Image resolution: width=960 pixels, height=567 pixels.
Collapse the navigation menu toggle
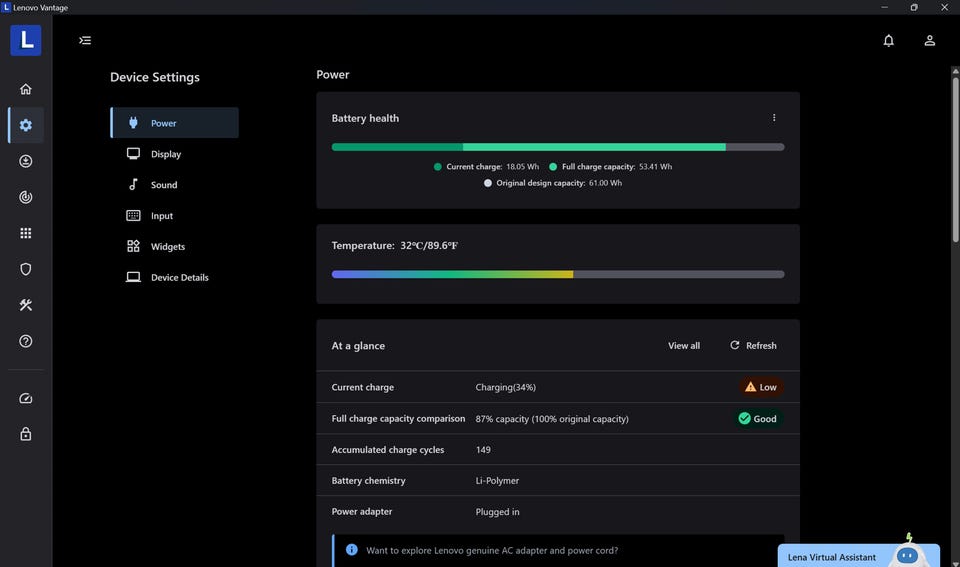85,41
